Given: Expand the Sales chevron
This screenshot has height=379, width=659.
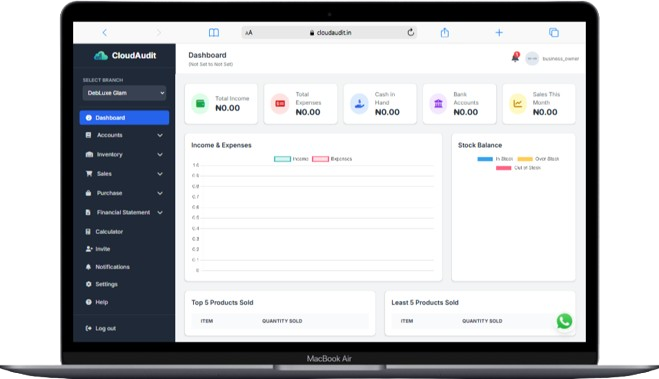Looking at the screenshot, I should pos(160,174).
